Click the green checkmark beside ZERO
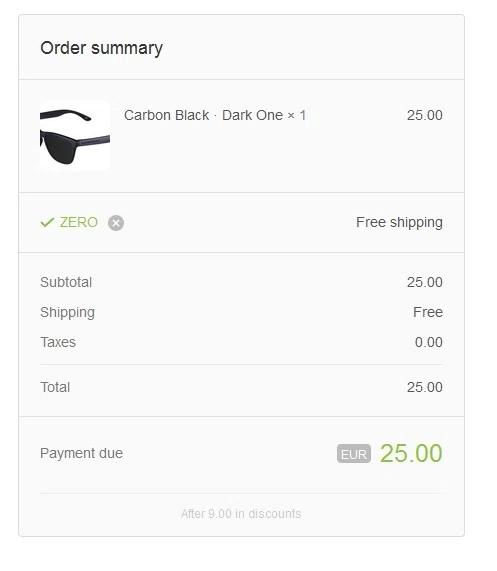Screen dimensions: 497x571 tap(47, 222)
